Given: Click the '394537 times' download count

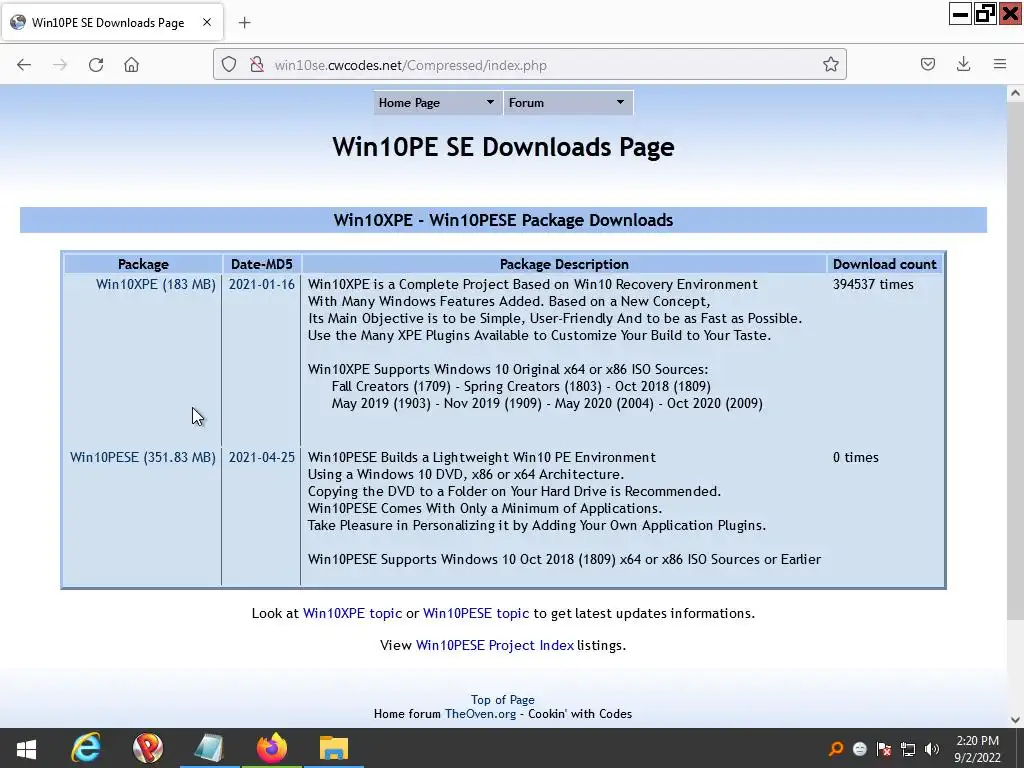Looking at the screenshot, I should pos(873,284).
